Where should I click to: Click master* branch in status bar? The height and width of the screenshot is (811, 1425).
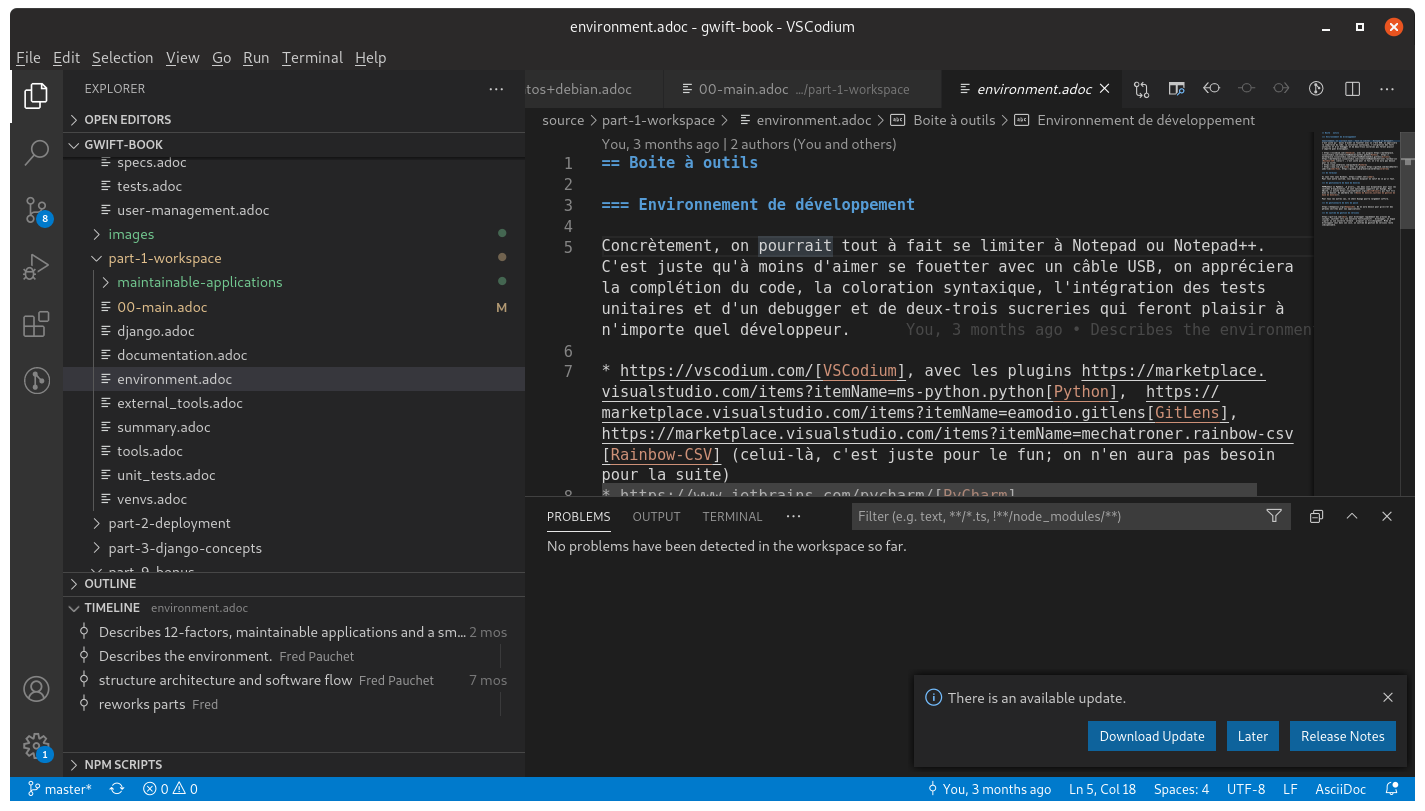tap(59, 789)
